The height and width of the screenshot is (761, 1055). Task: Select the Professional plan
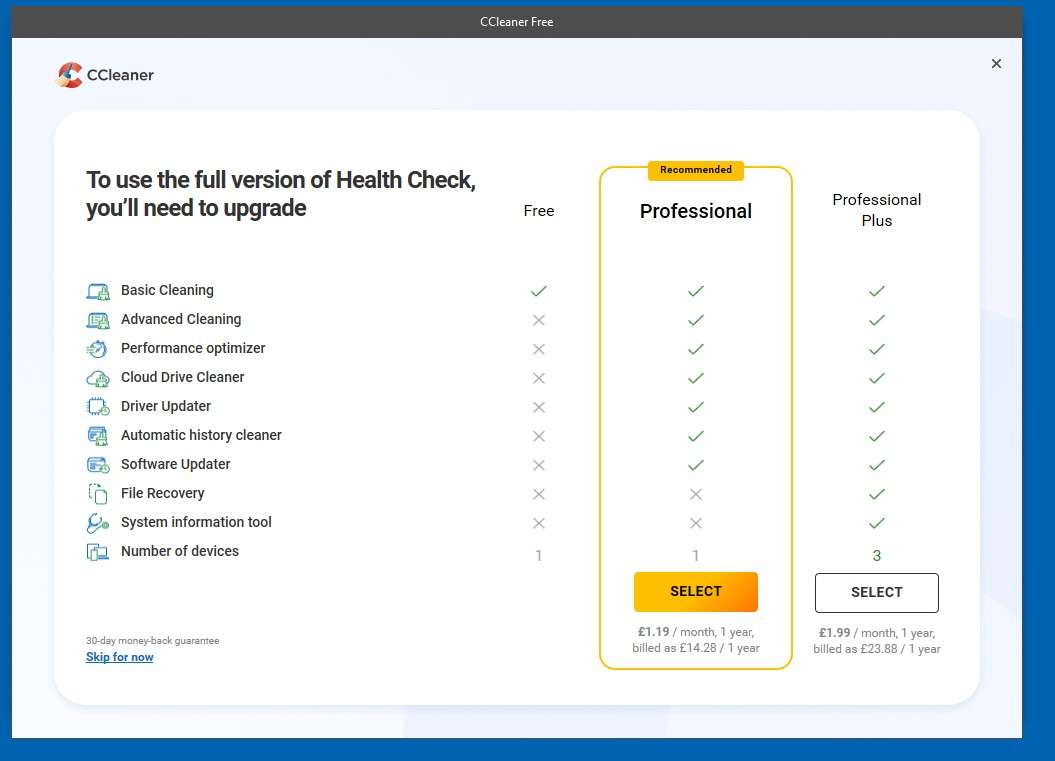point(695,592)
